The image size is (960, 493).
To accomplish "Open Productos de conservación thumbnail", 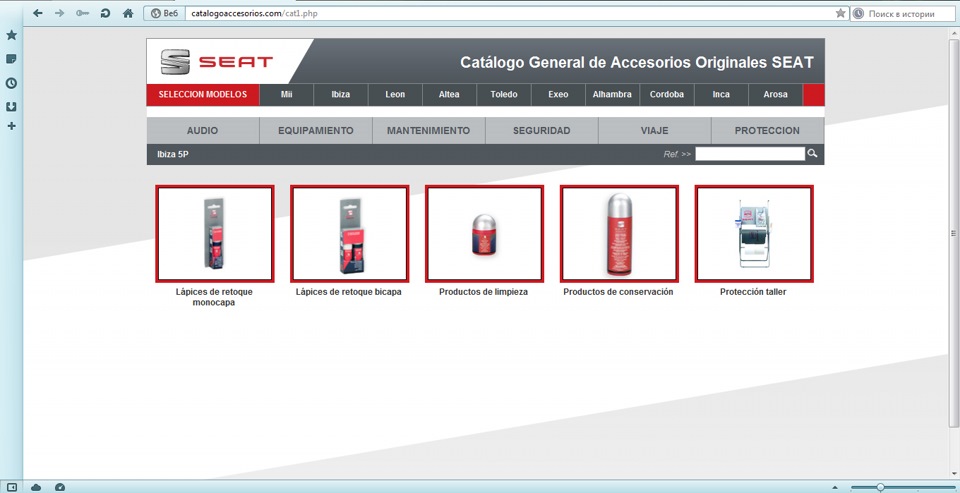I will tap(619, 233).
